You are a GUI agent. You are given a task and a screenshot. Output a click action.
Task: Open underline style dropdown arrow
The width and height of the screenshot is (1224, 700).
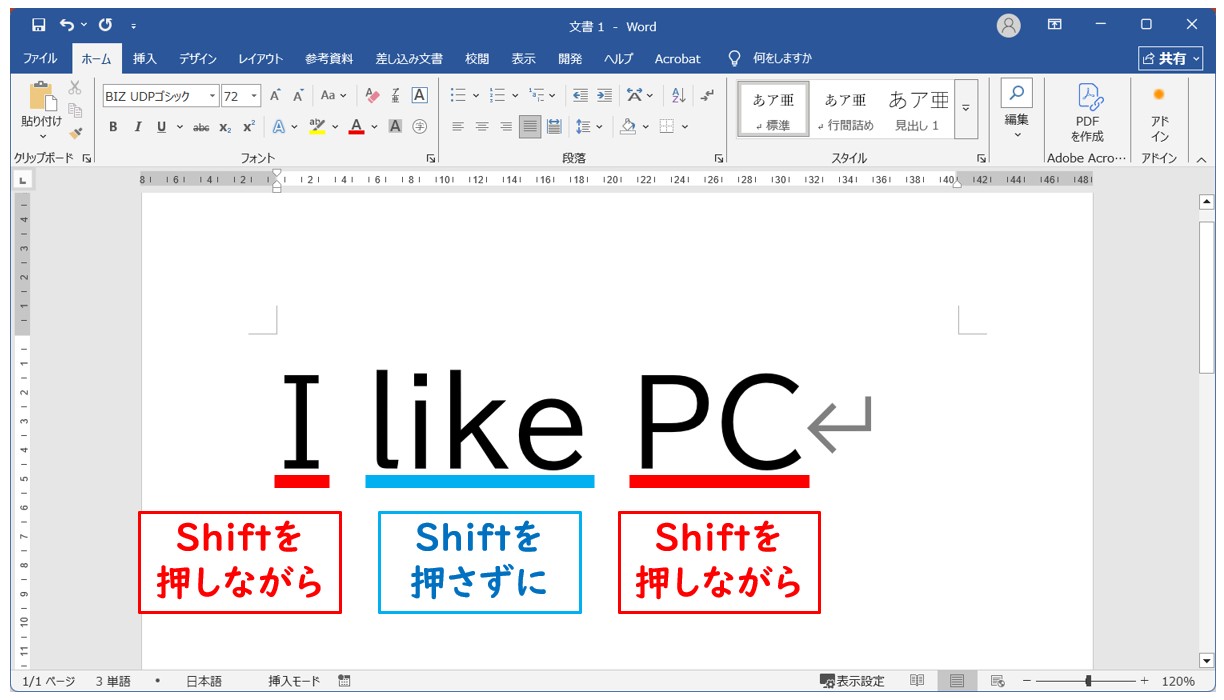(x=180, y=127)
